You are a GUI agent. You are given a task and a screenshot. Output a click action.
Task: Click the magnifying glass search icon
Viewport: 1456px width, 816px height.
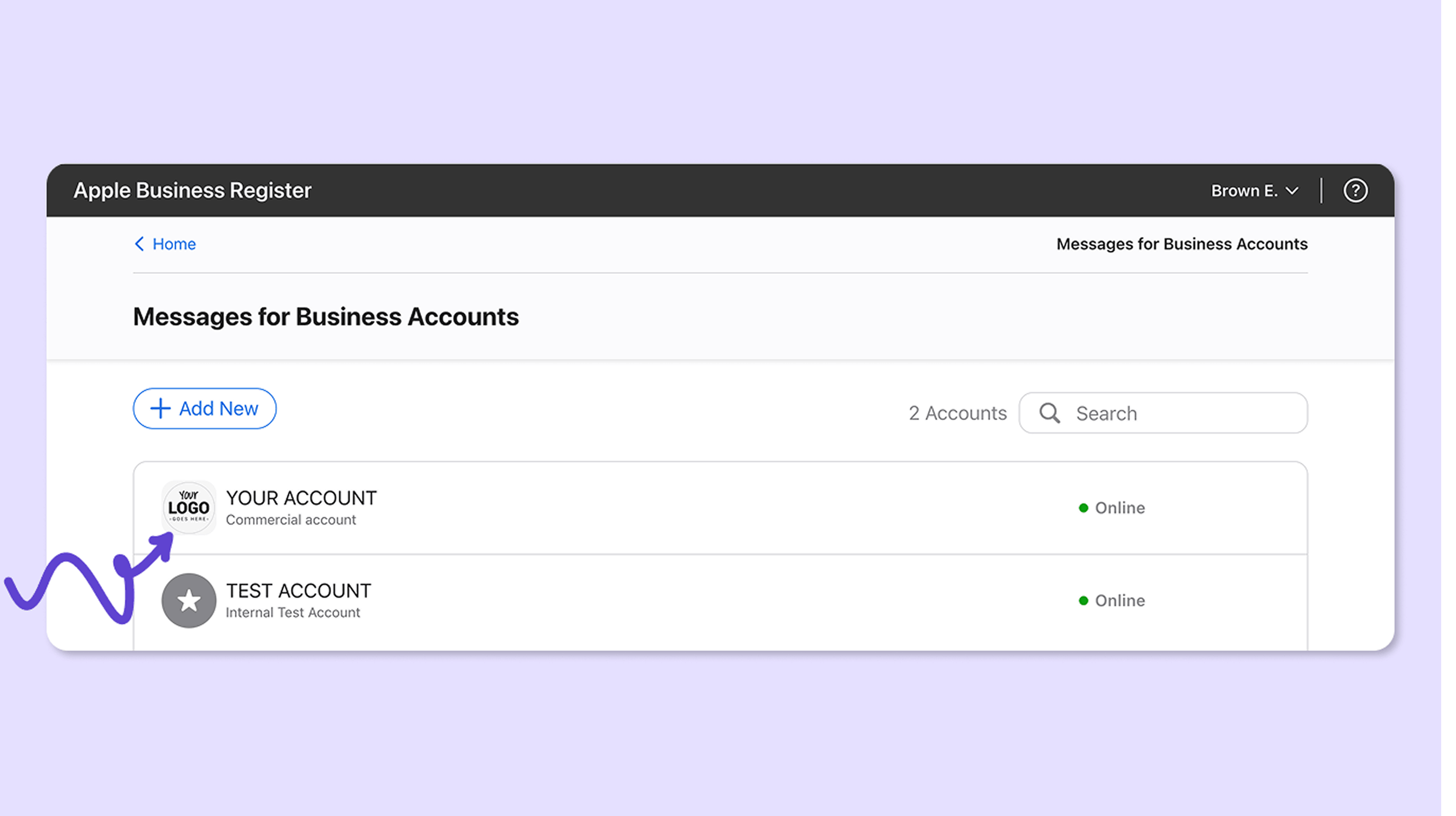1049,413
